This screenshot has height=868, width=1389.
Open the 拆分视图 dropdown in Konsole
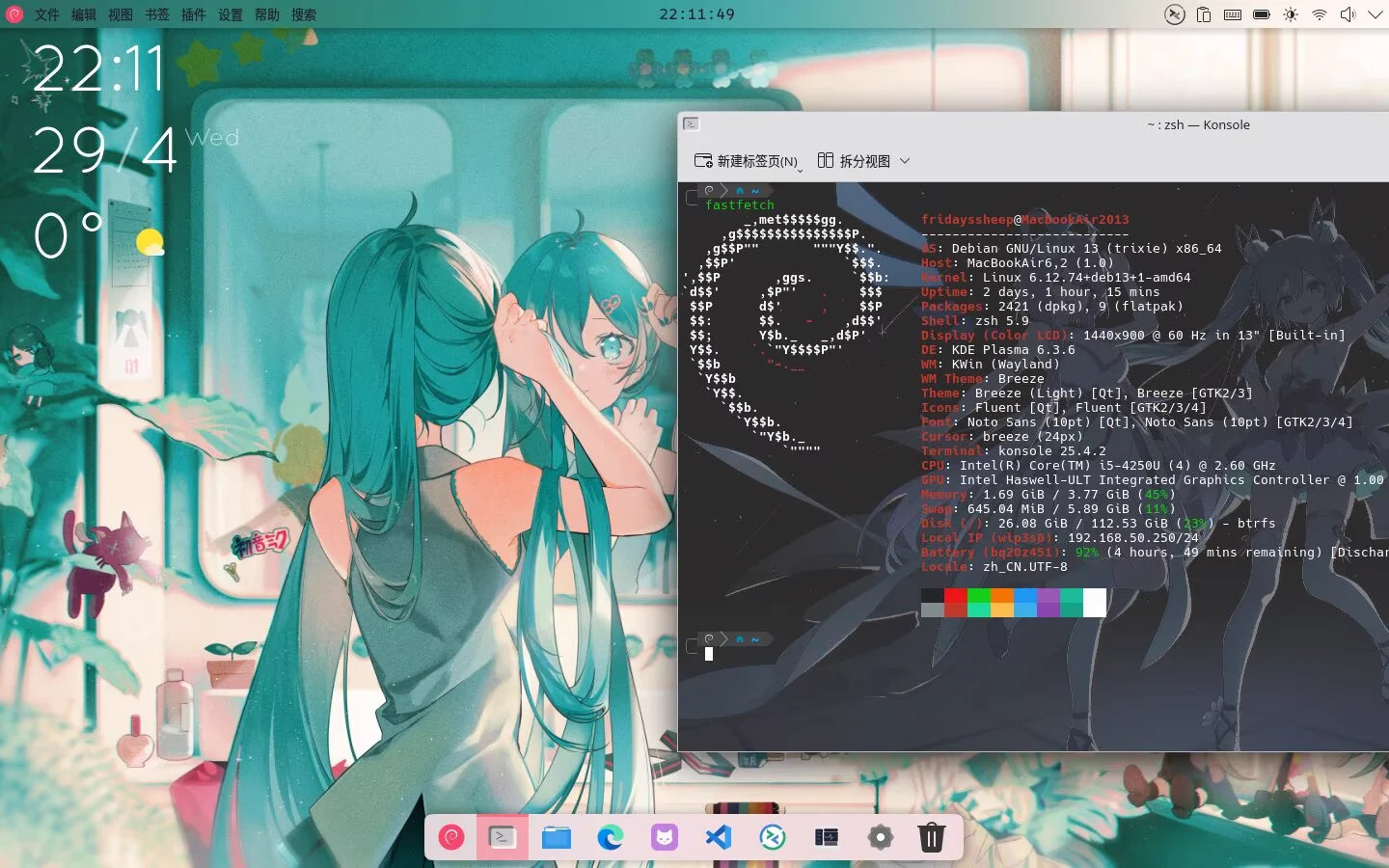click(x=863, y=161)
